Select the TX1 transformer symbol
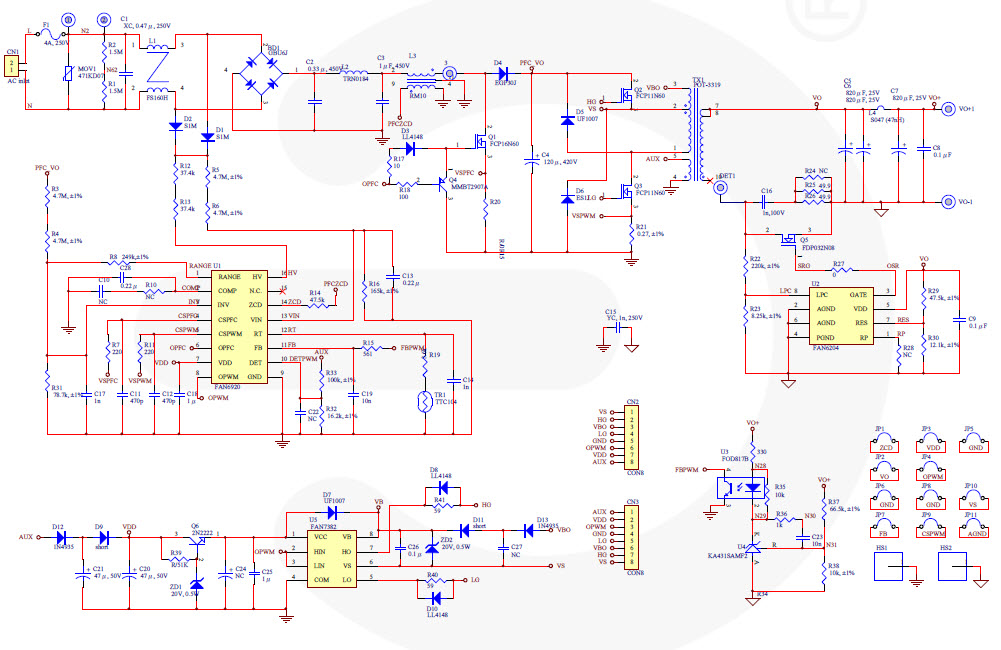The image size is (1001, 650). pyautogui.click(x=692, y=131)
